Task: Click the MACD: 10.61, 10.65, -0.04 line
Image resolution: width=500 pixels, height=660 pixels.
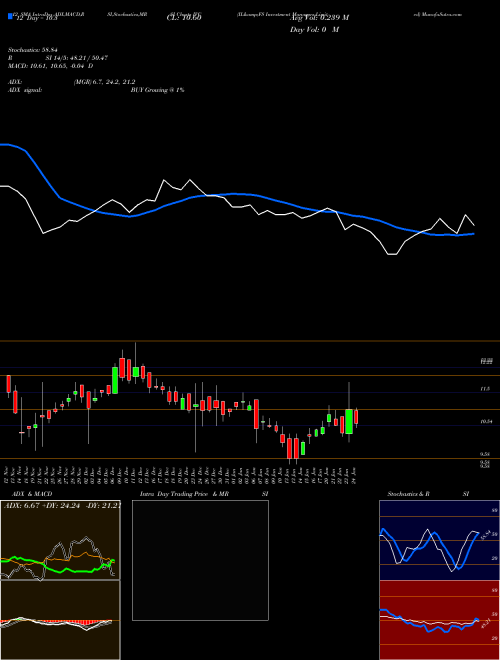Action: 51,66
